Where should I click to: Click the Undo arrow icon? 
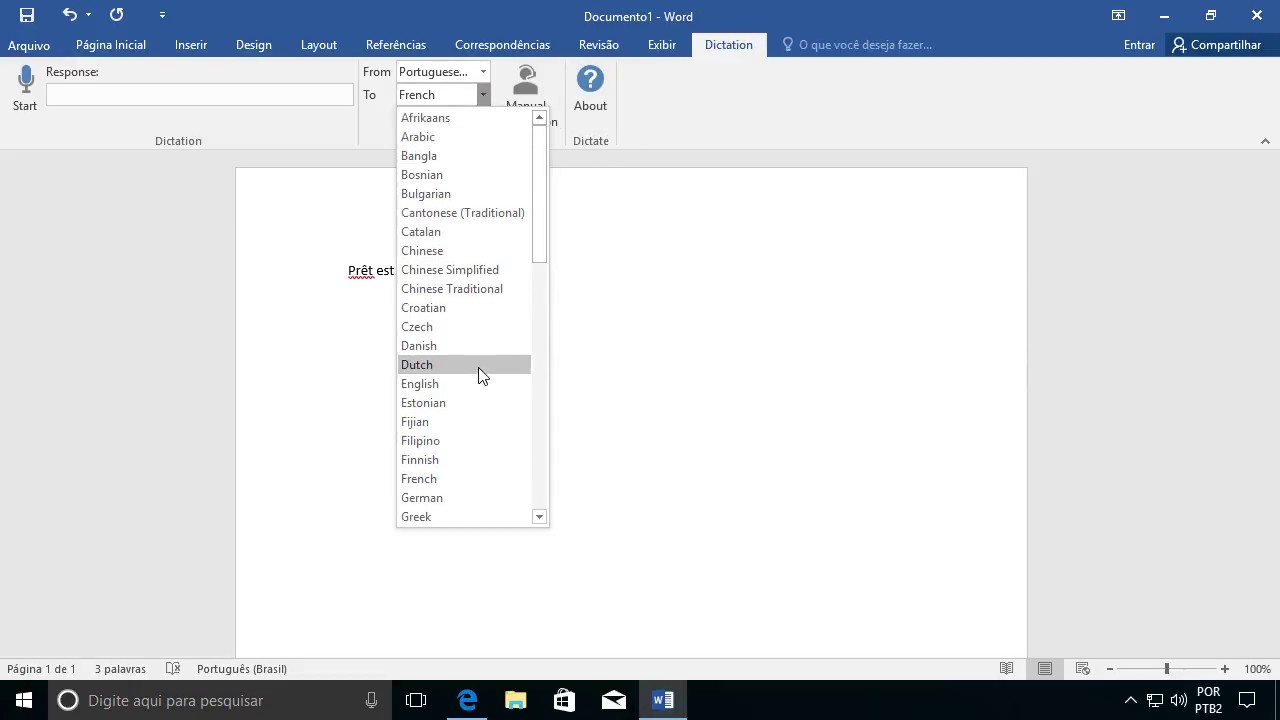[x=69, y=15]
